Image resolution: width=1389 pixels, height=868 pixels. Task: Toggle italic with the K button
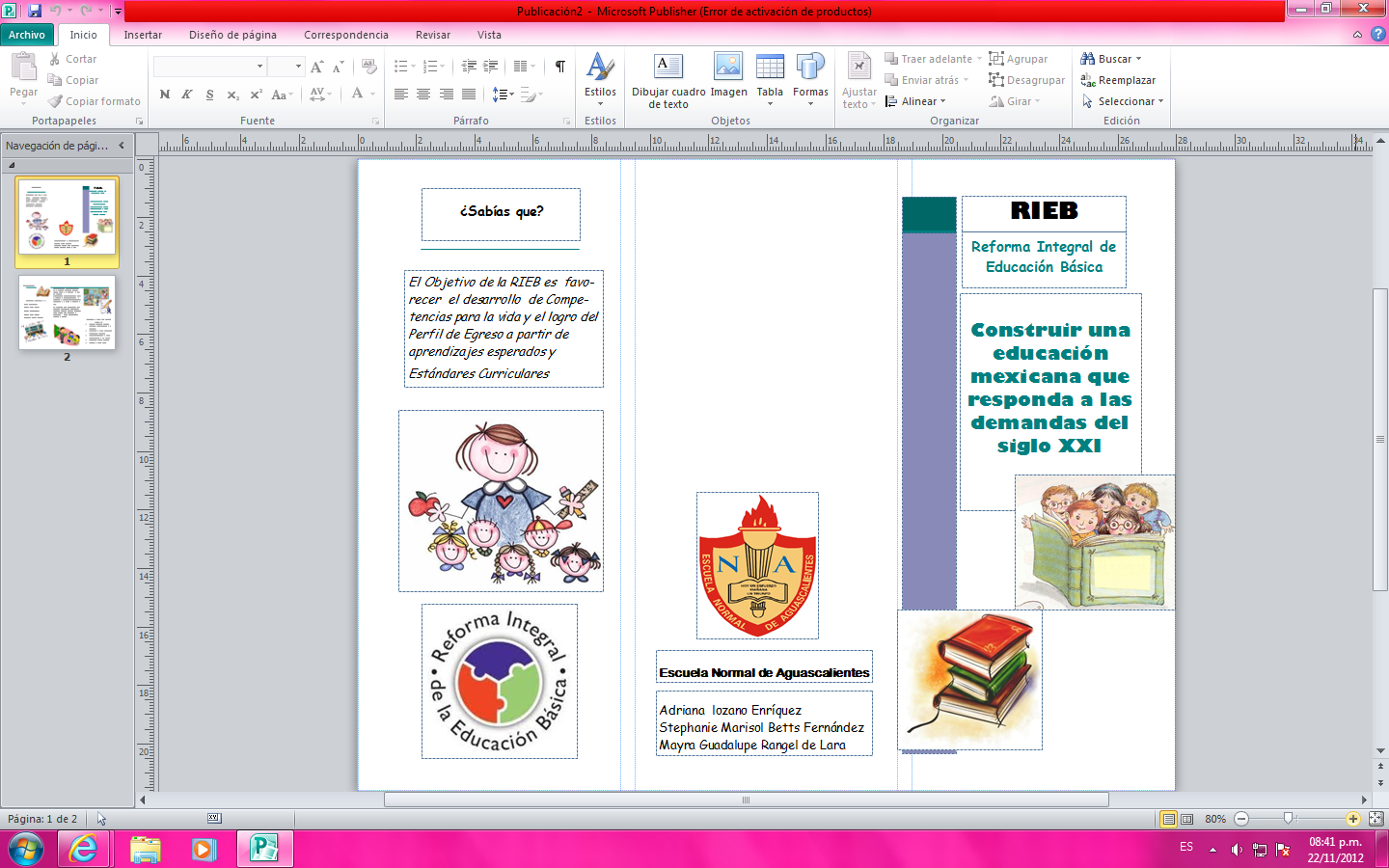pyautogui.click(x=186, y=95)
